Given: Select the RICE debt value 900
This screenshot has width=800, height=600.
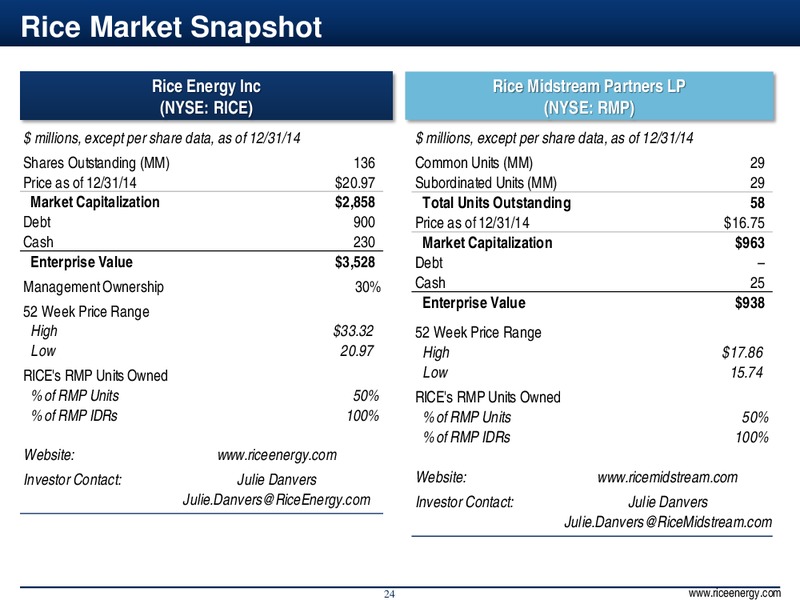Looking at the screenshot, I should [364, 222].
